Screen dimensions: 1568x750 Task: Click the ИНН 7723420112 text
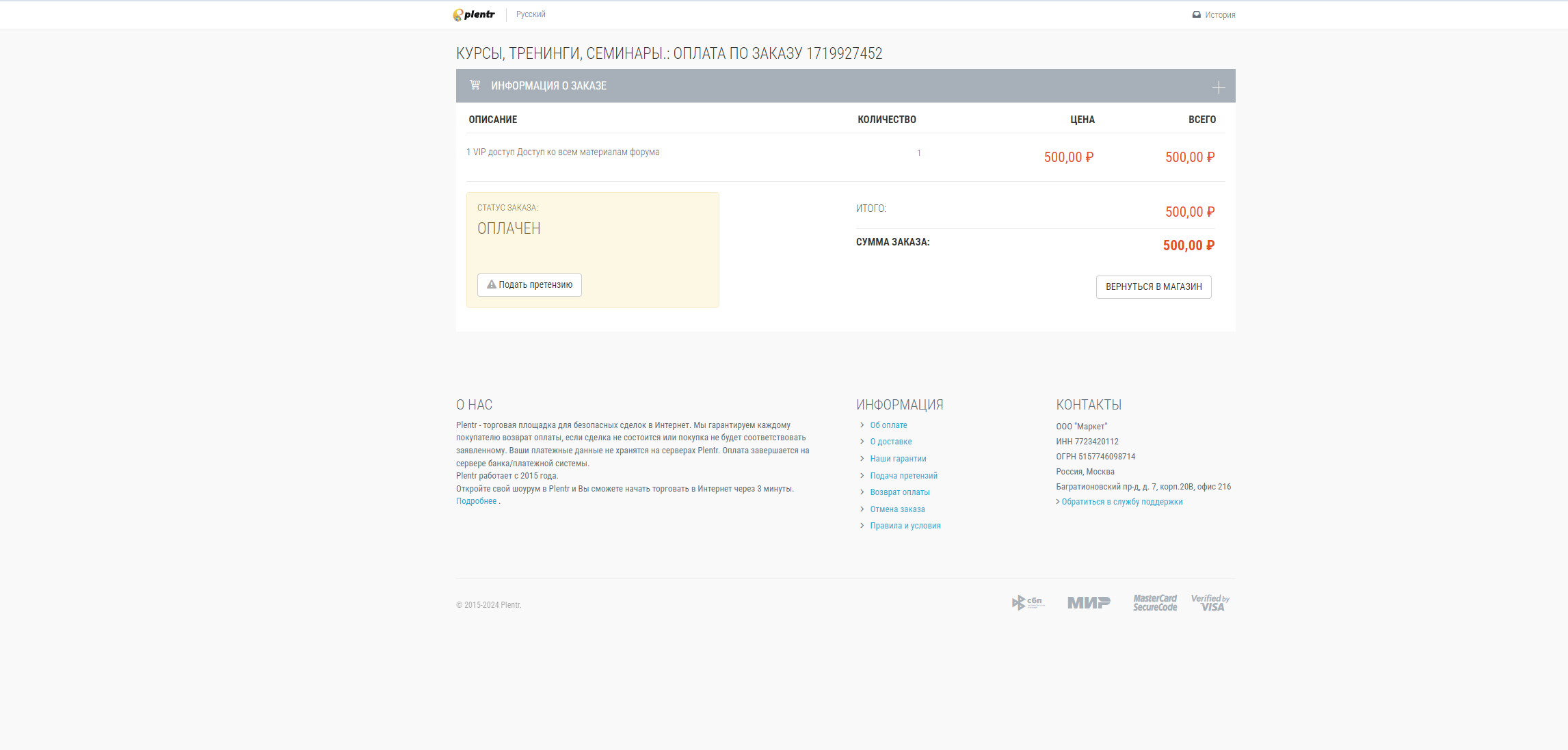pos(1087,442)
